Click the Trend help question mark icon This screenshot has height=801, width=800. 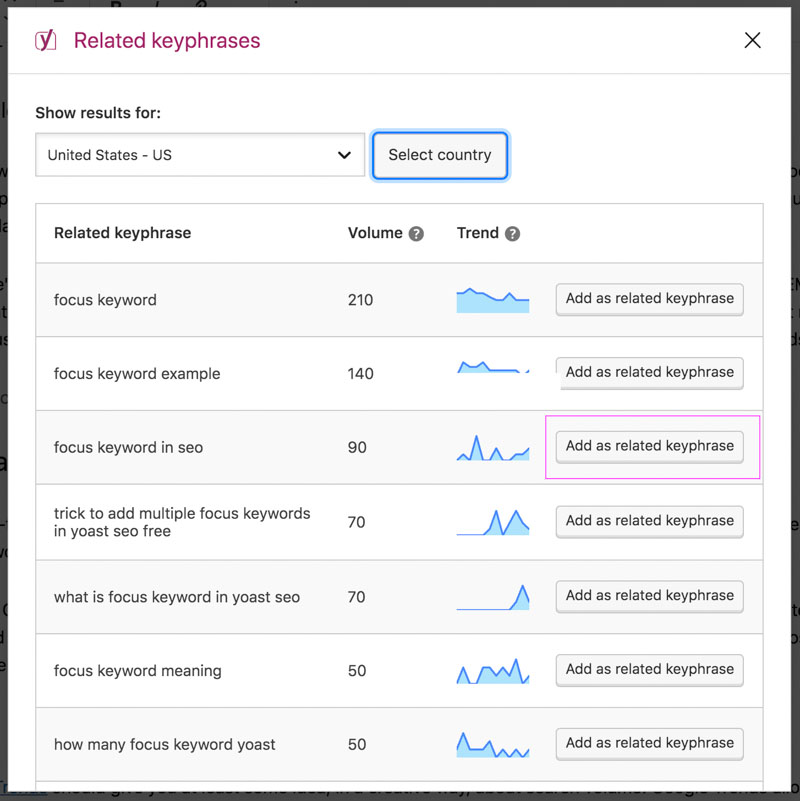coord(512,234)
